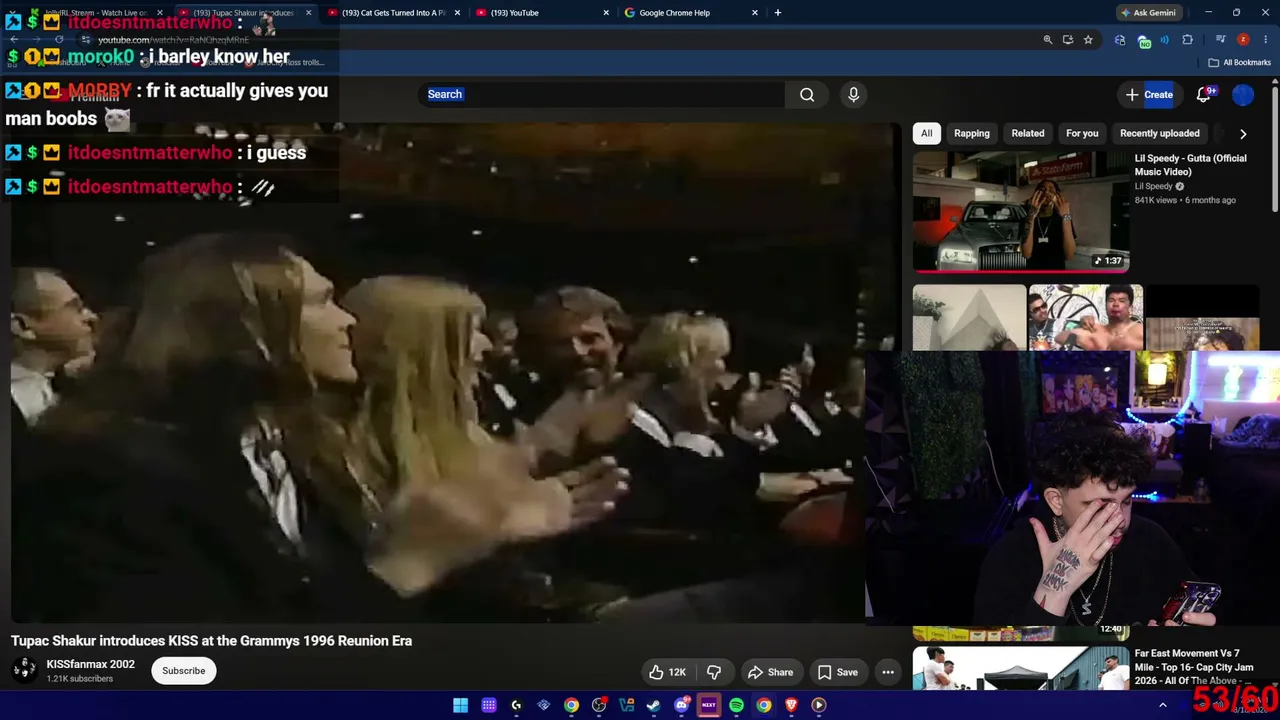Screen dimensions: 1280x720
Task: Close the (193) YouTube tab
Action: coord(606,13)
